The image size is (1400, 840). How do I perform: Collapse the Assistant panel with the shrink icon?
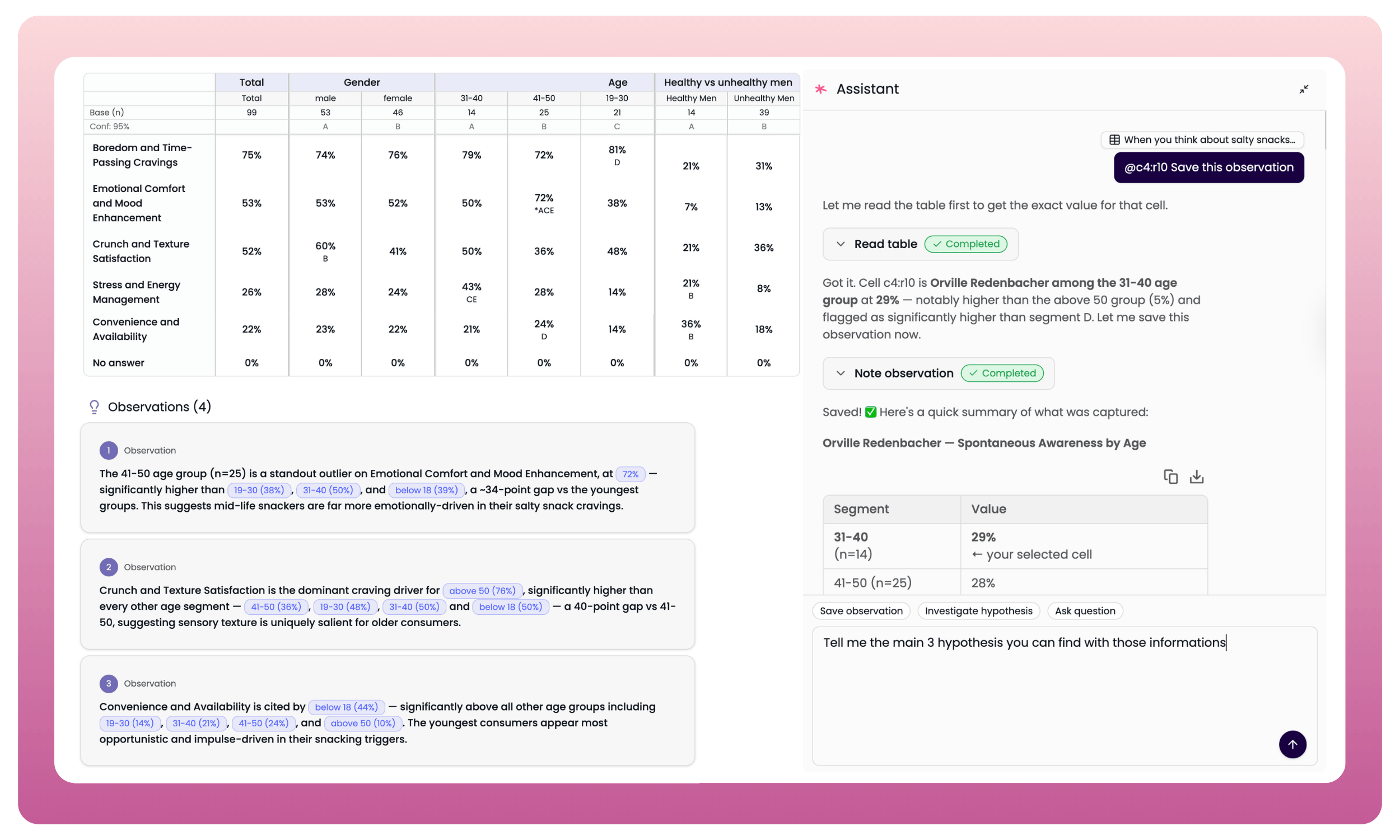coord(1303,90)
